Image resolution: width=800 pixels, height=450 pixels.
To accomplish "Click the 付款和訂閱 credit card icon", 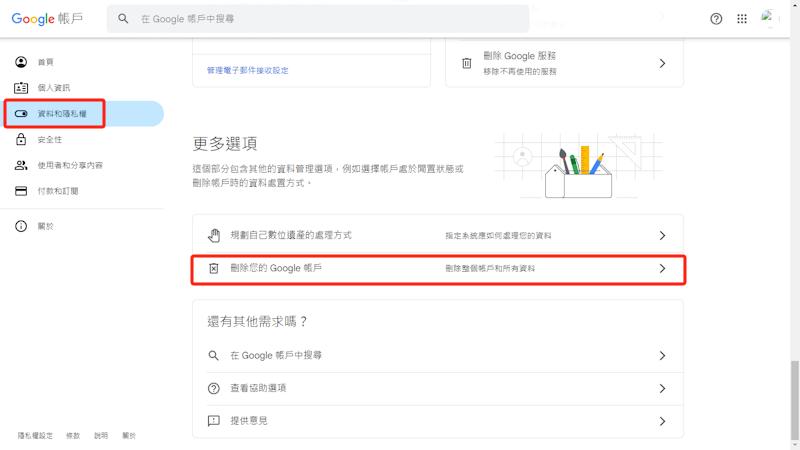I will click(x=21, y=191).
